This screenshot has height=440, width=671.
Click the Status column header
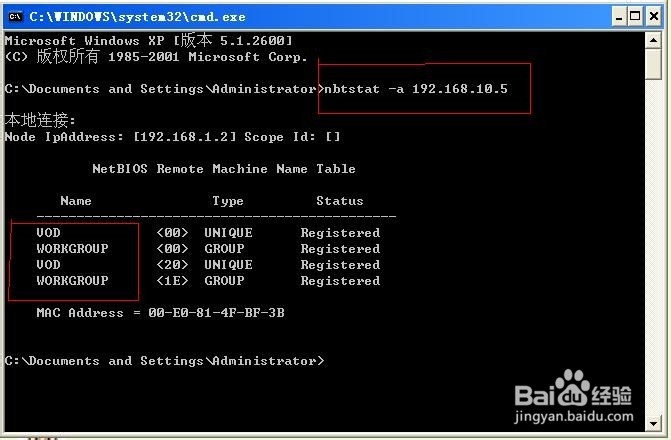339,201
